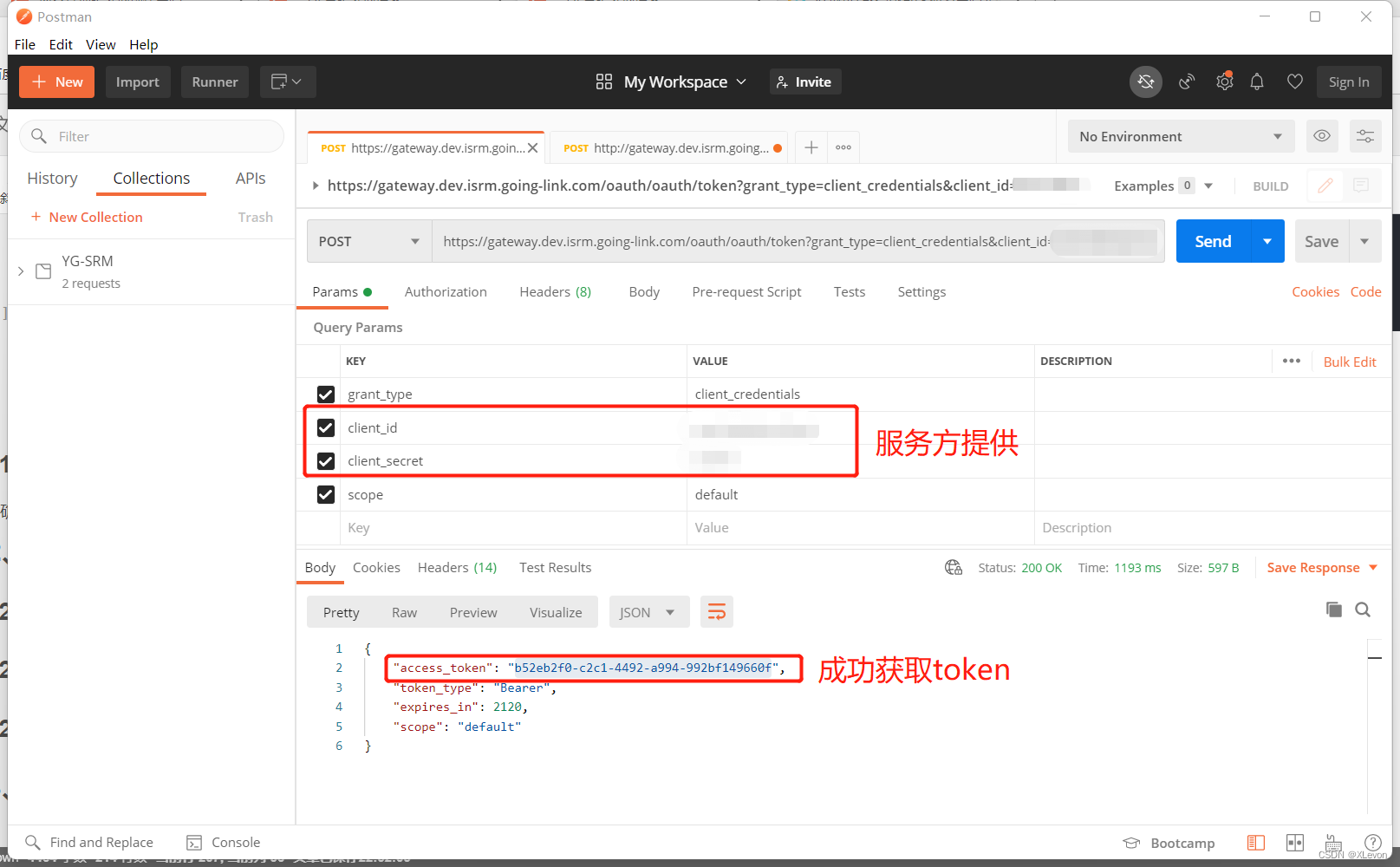This screenshot has height=867, width=1400.
Task: Switch response view to Raw
Action: [x=404, y=612]
